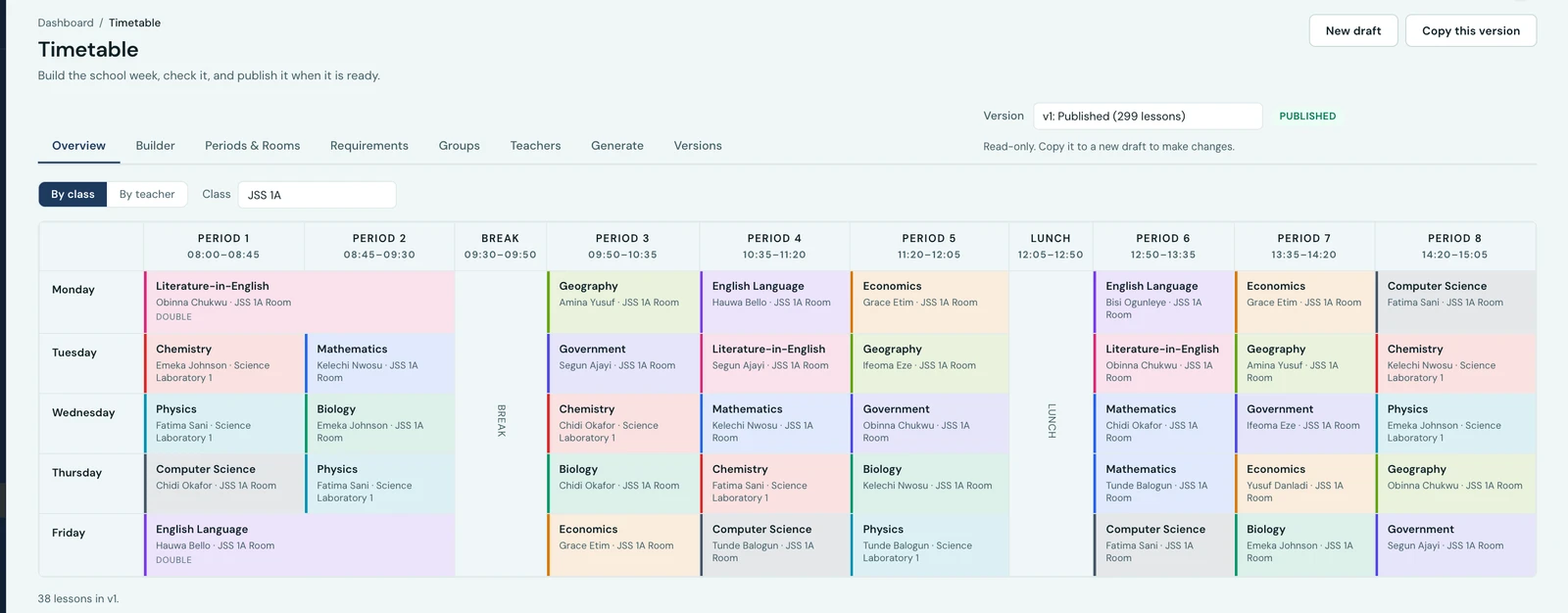Open the Requirements tab
This screenshot has height=613, width=1568.
click(369, 146)
